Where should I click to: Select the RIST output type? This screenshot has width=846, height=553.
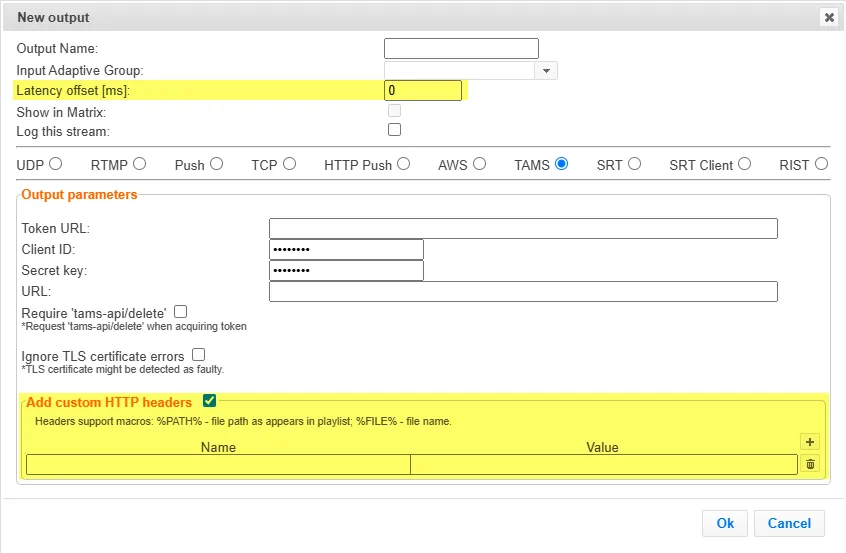[x=821, y=163]
